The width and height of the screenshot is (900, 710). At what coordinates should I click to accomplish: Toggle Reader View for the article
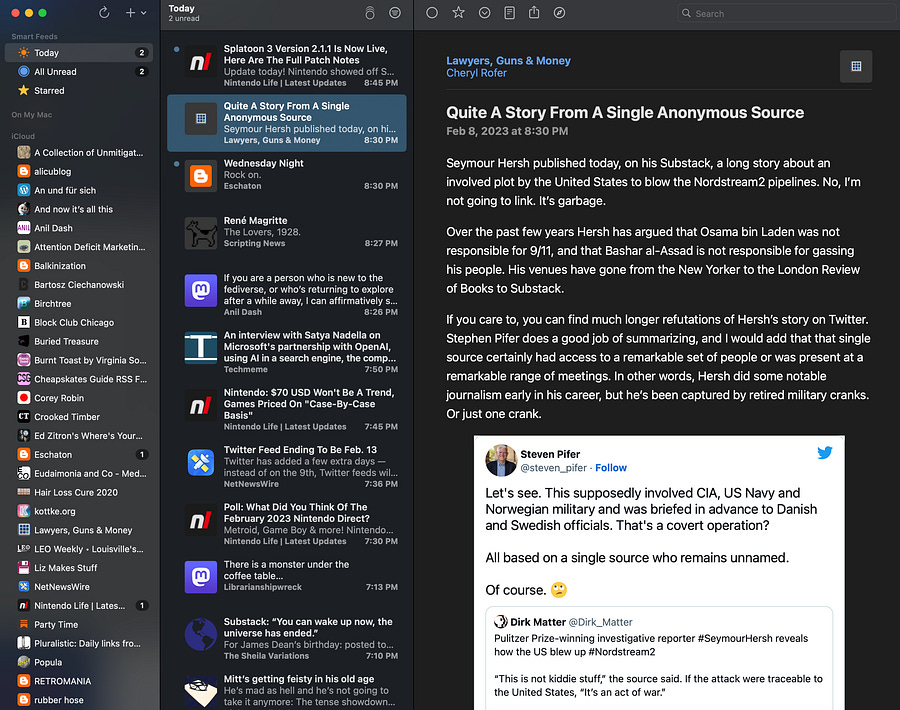point(509,13)
